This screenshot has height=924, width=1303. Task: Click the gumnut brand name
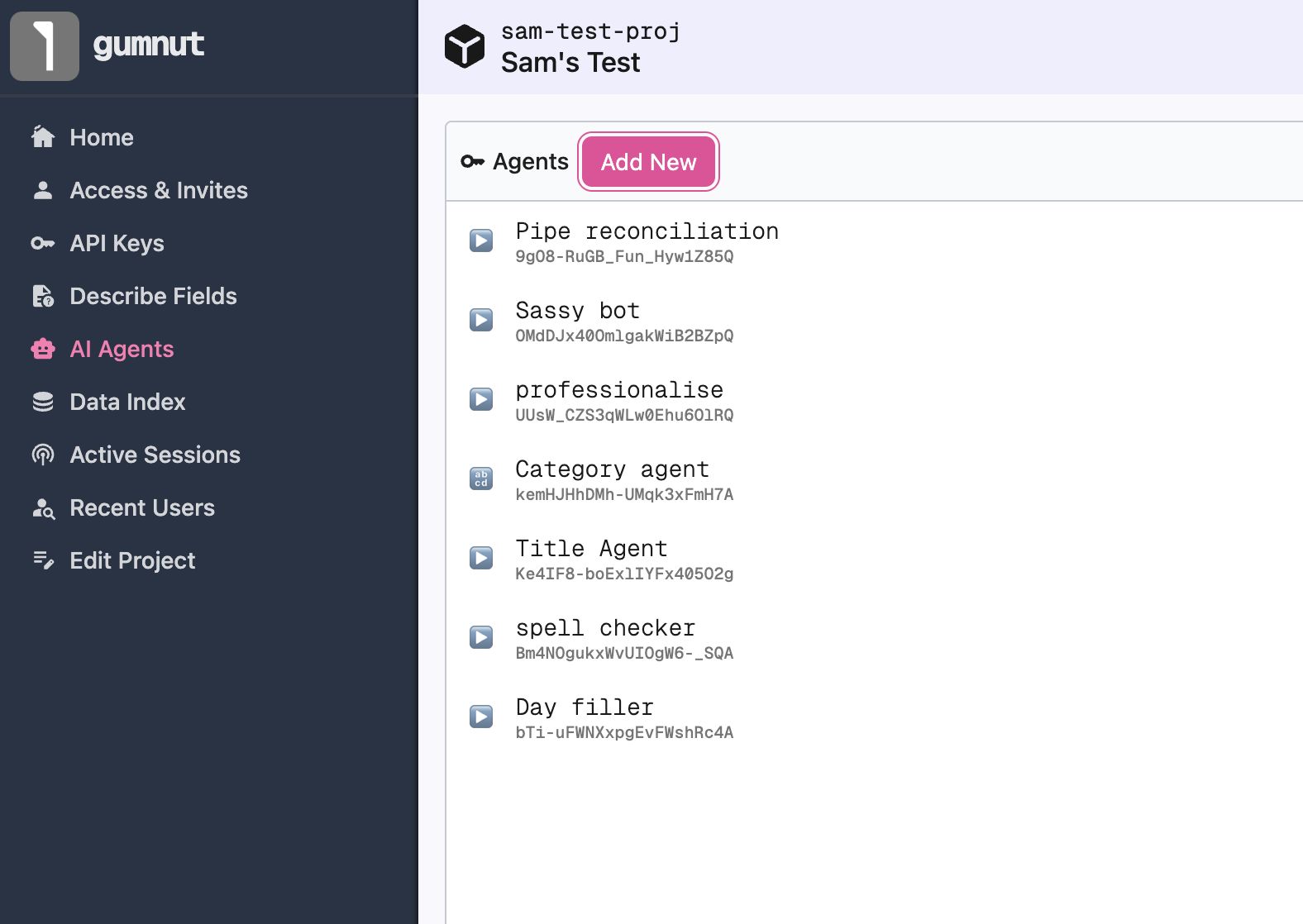point(149,44)
